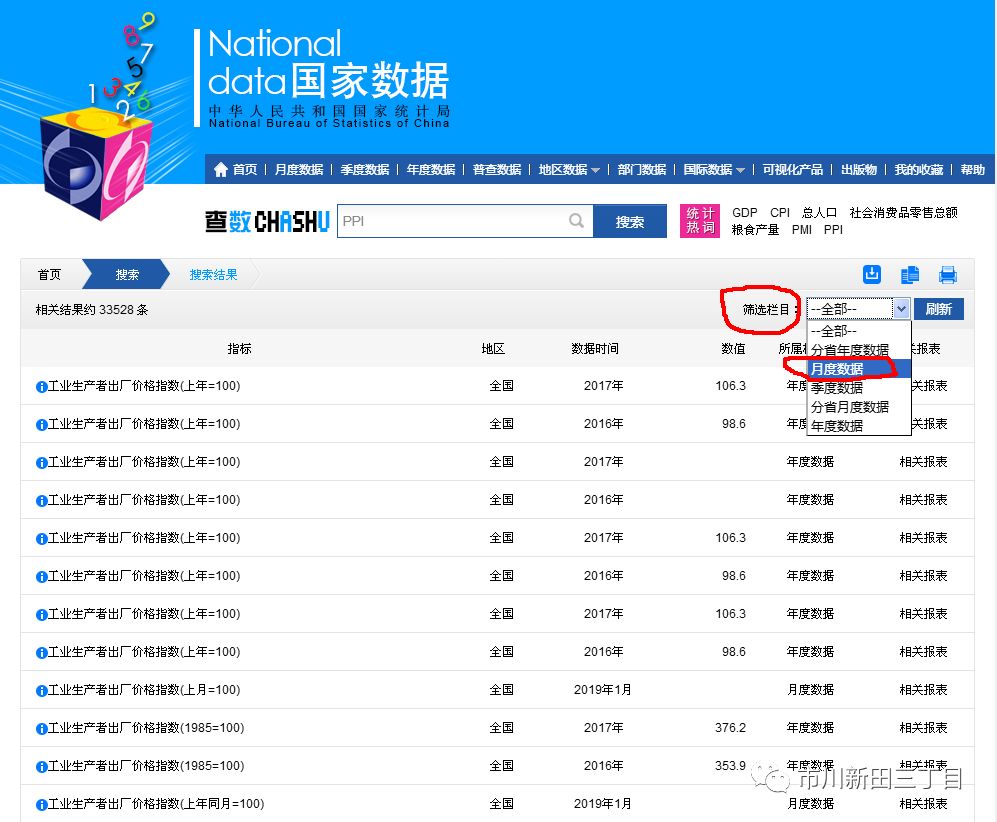Click inside the PPI search input field
997x822 pixels.
(450, 220)
